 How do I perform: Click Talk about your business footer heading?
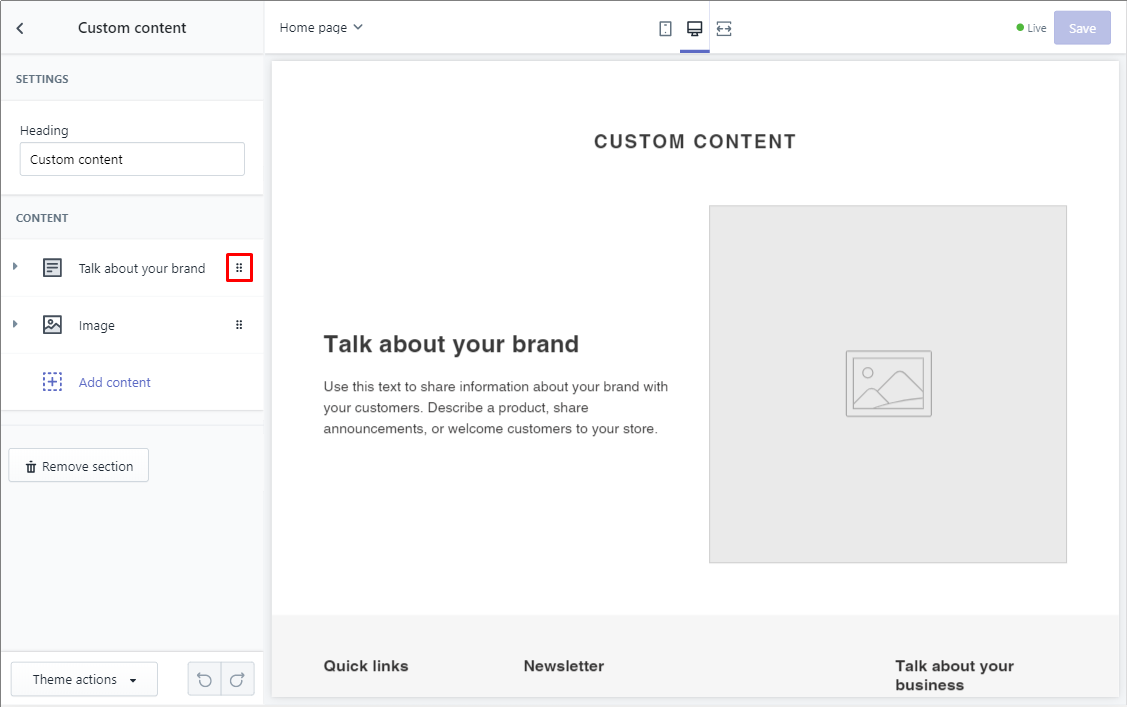(954, 675)
